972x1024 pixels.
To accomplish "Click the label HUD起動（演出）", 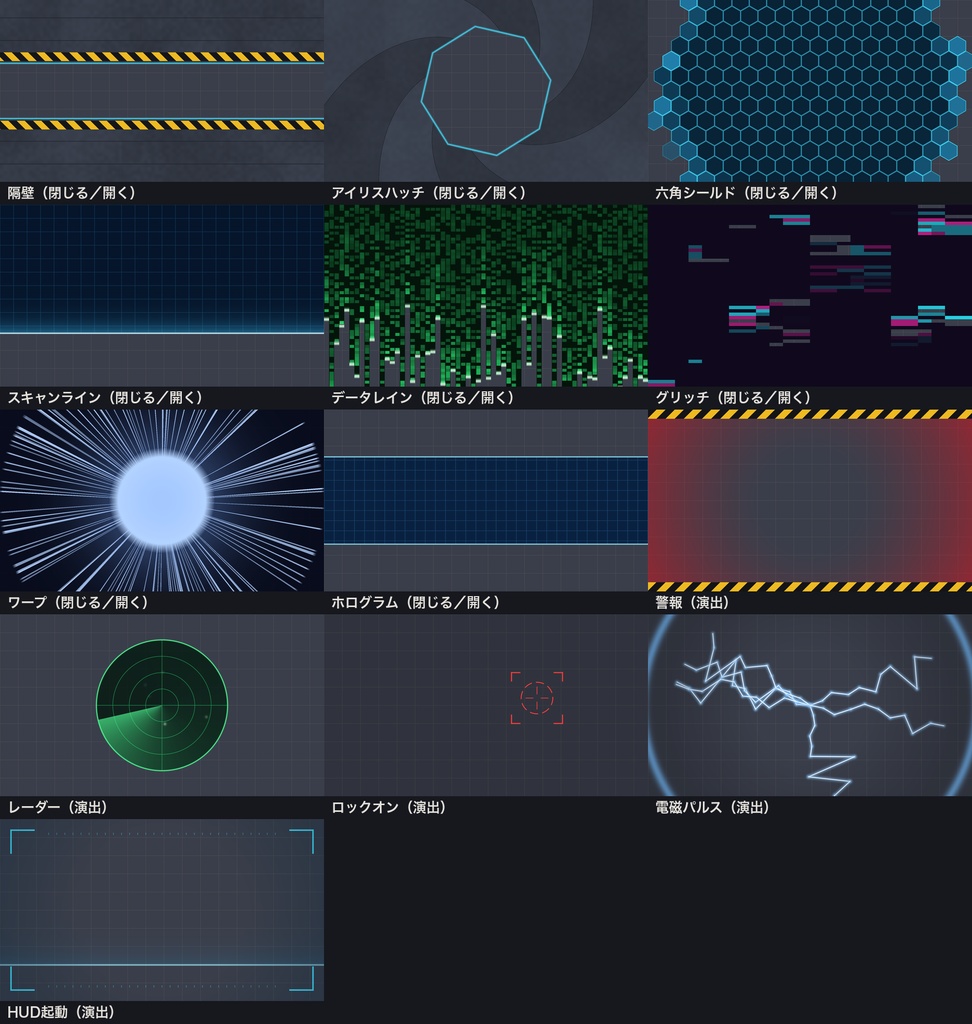I will pyautogui.click(x=61, y=1012).
